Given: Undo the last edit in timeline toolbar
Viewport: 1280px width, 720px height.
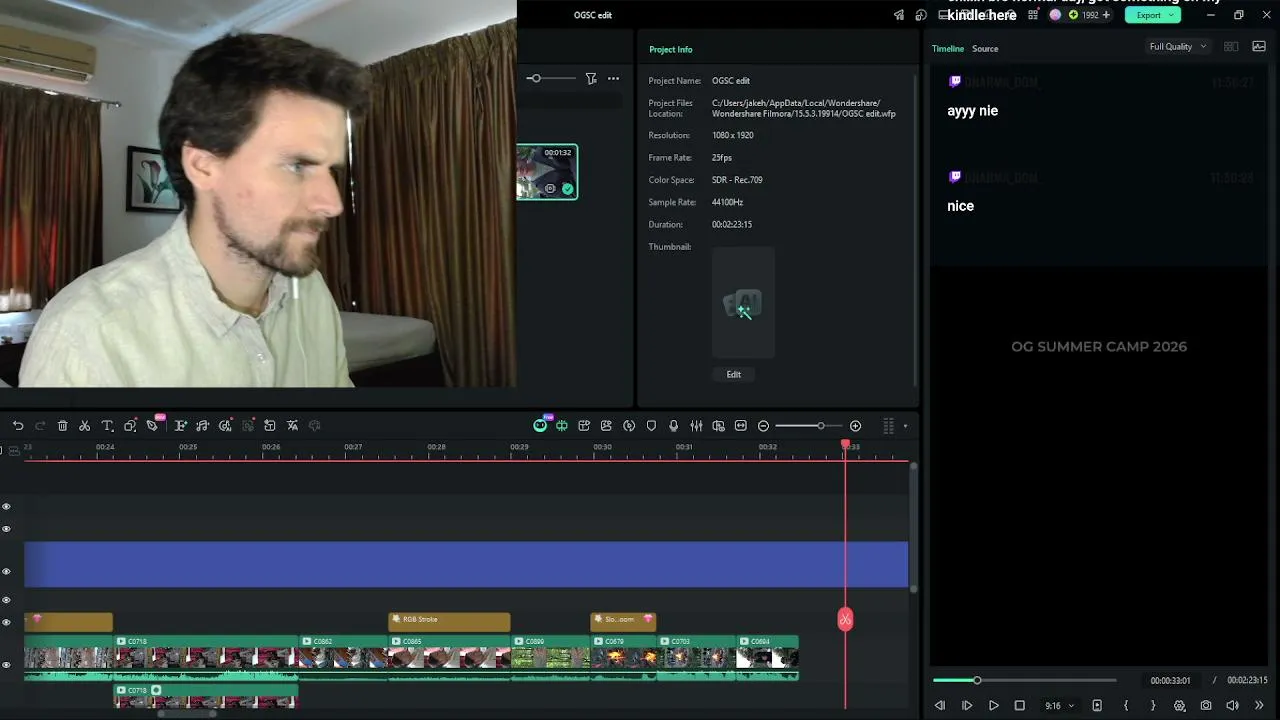Looking at the screenshot, I should [18, 426].
